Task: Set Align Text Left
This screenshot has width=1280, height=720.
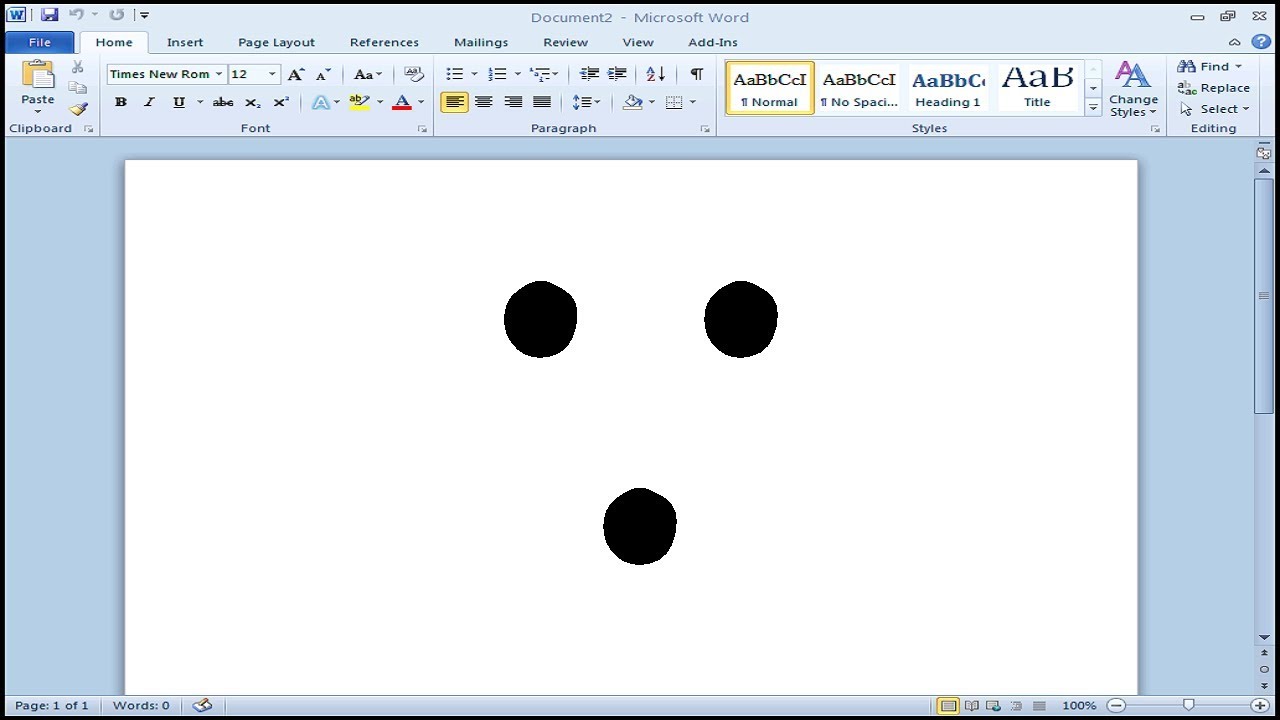Action: point(454,102)
